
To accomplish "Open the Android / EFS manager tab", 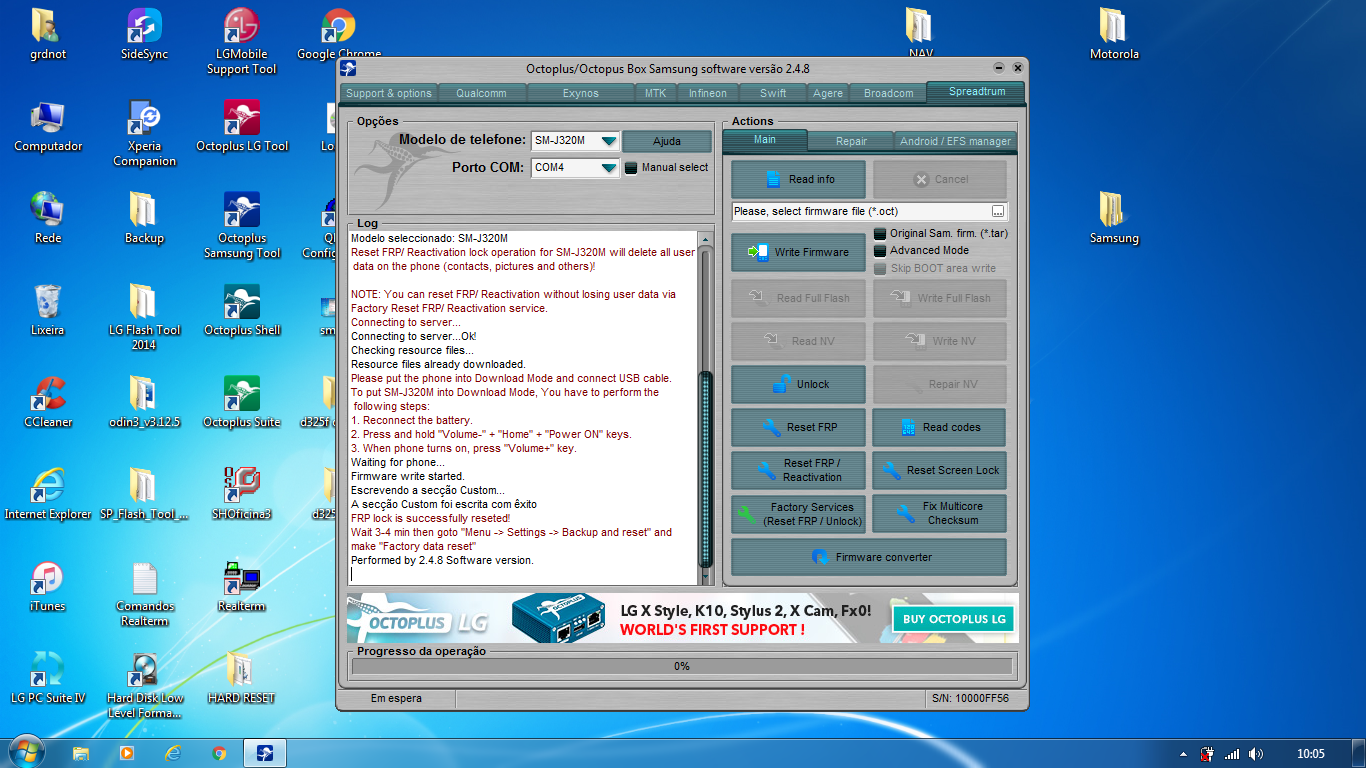I will click(955, 141).
